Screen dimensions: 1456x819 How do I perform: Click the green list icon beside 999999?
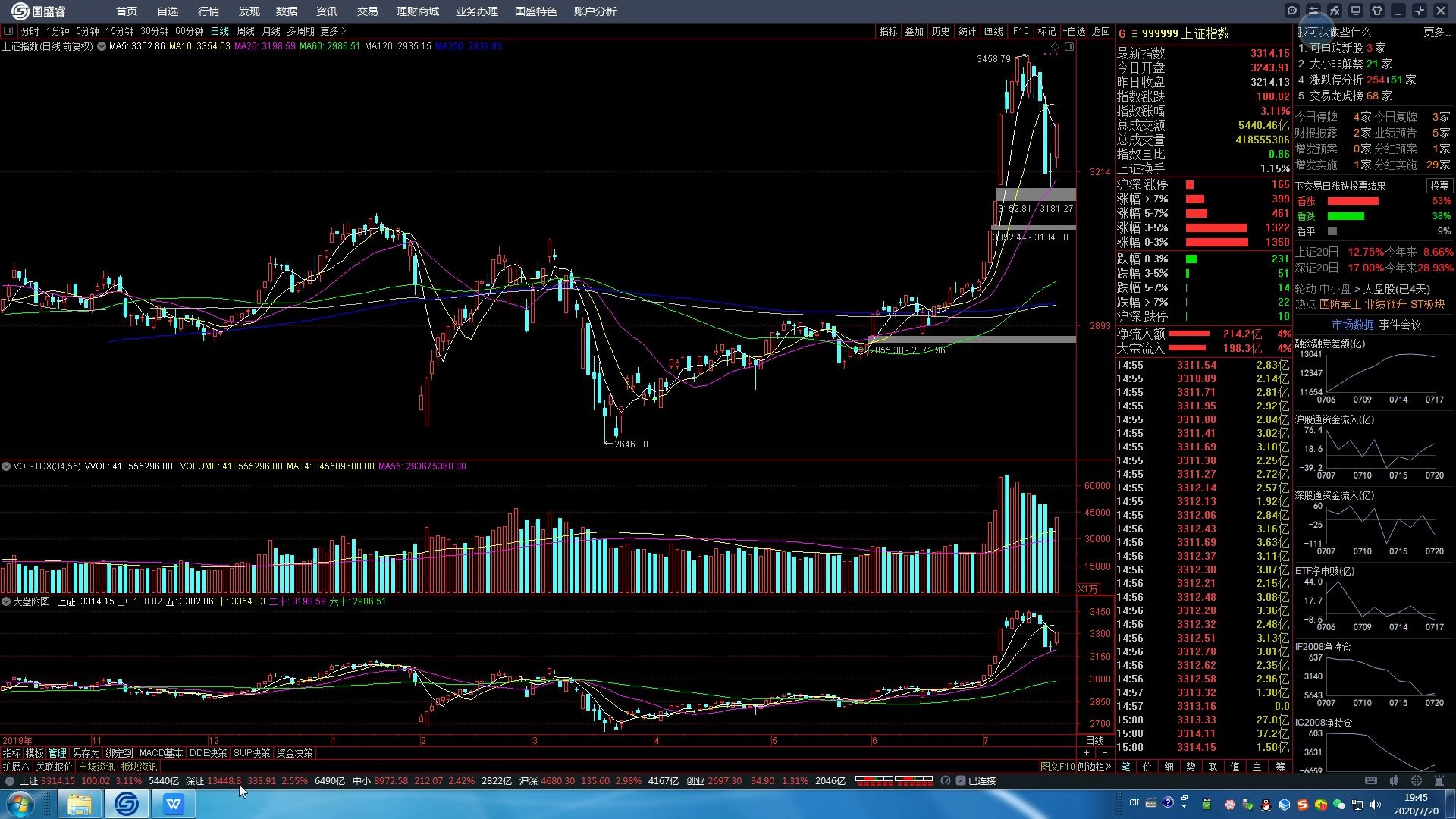coord(1134,33)
